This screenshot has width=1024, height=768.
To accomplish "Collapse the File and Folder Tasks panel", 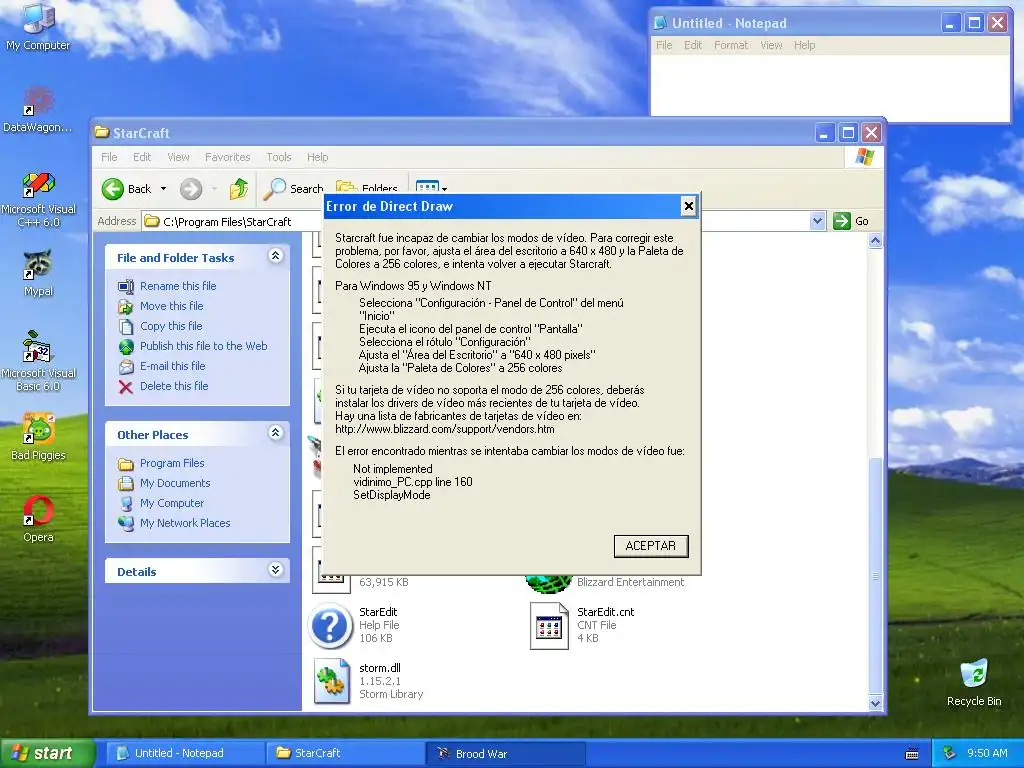I will 276,256.
